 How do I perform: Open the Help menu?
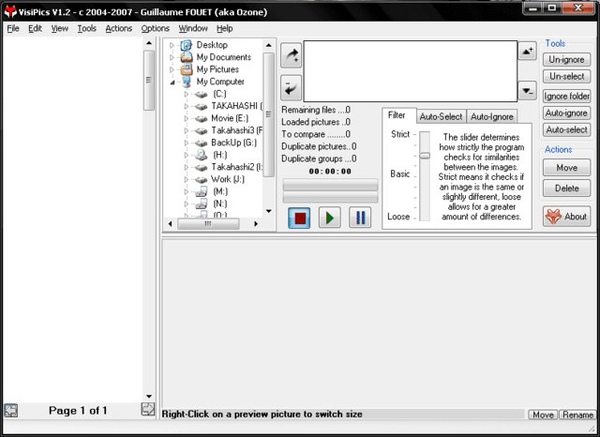pyautogui.click(x=225, y=28)
